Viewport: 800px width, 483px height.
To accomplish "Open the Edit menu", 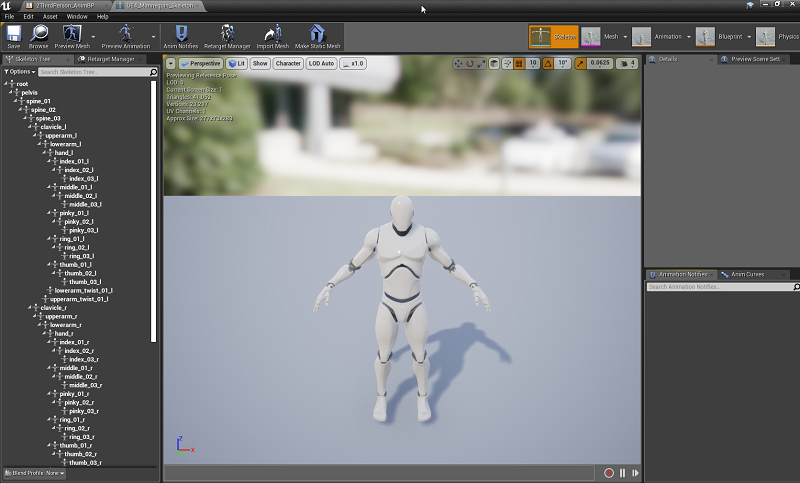I will click(29, 16).
